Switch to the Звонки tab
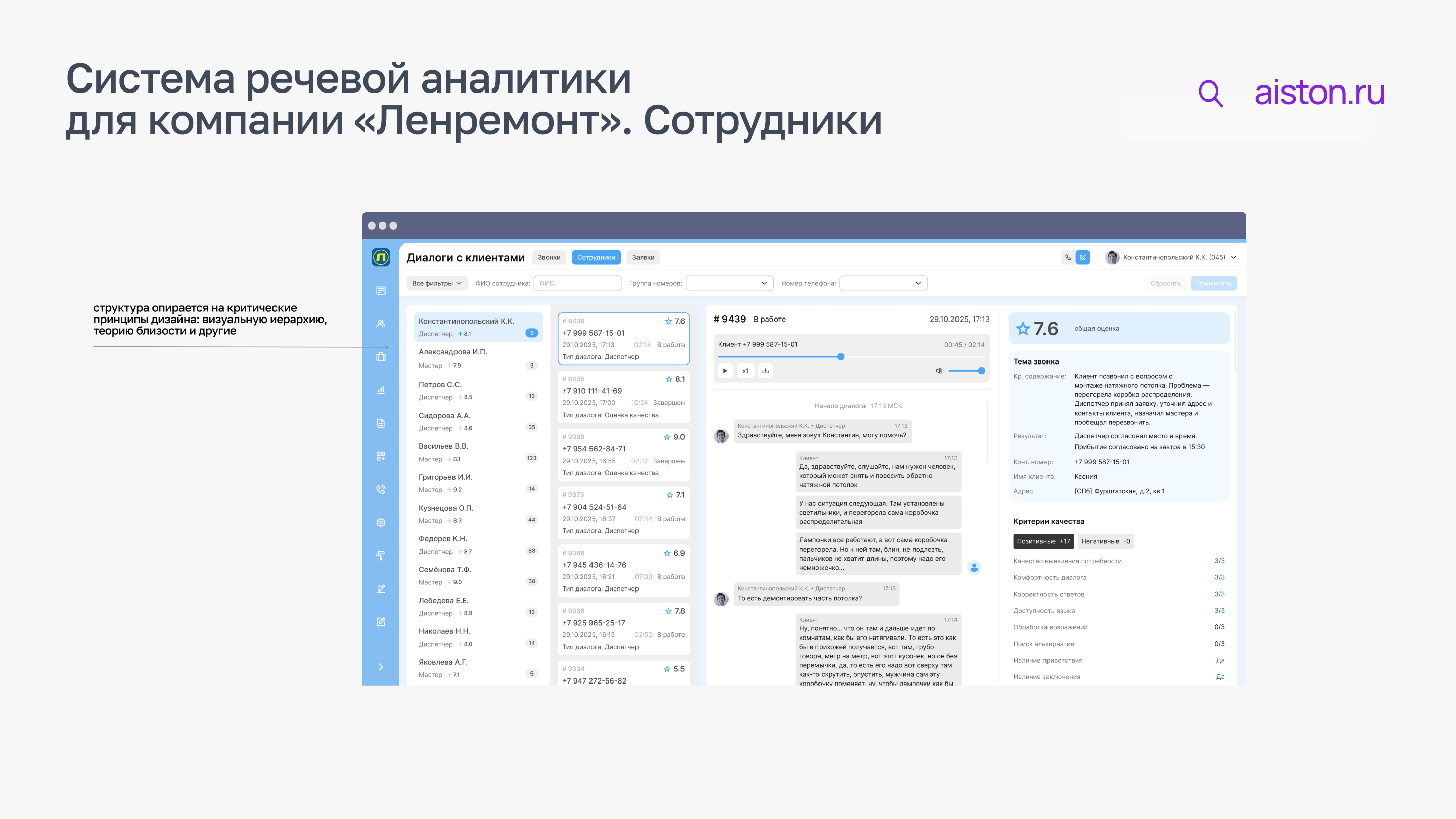Screen dimensions: 1456x819 [x=549, y=257]
